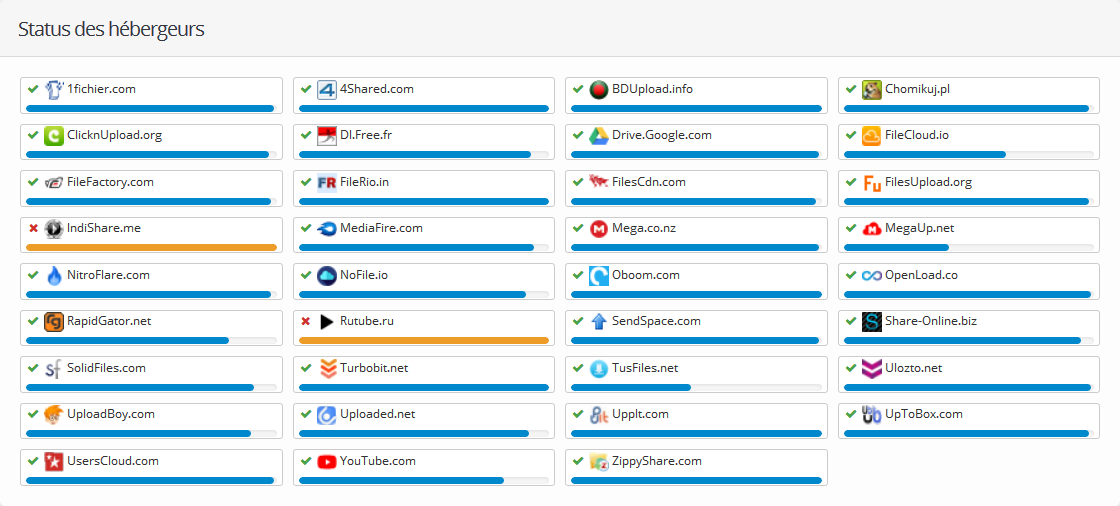Click the Drive.Google.com triangle icon
The image size is (1120, 506).
click(x=599, y=136)
